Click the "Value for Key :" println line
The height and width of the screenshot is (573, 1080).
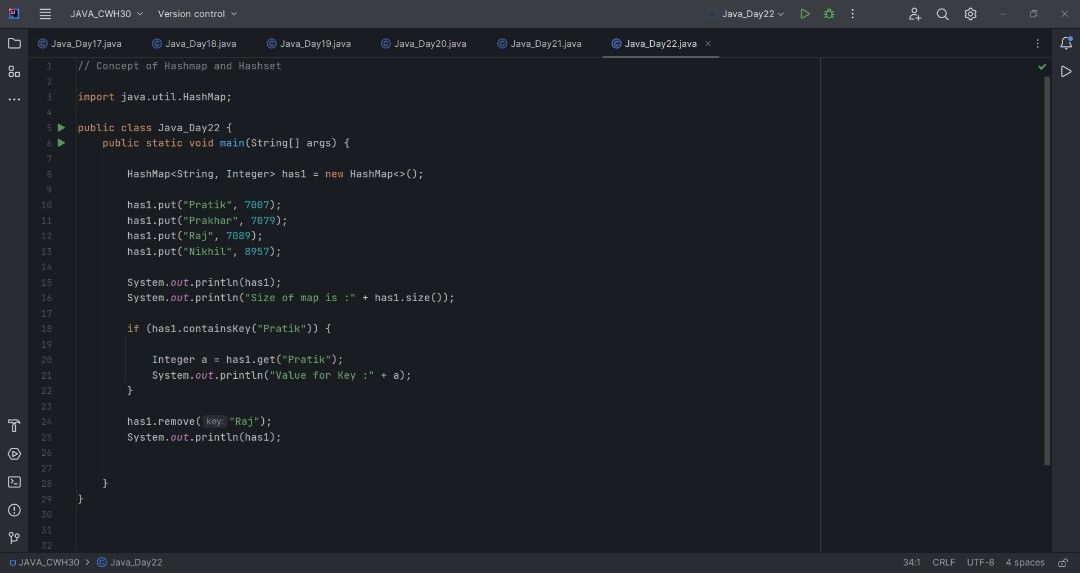pos(281,375)
